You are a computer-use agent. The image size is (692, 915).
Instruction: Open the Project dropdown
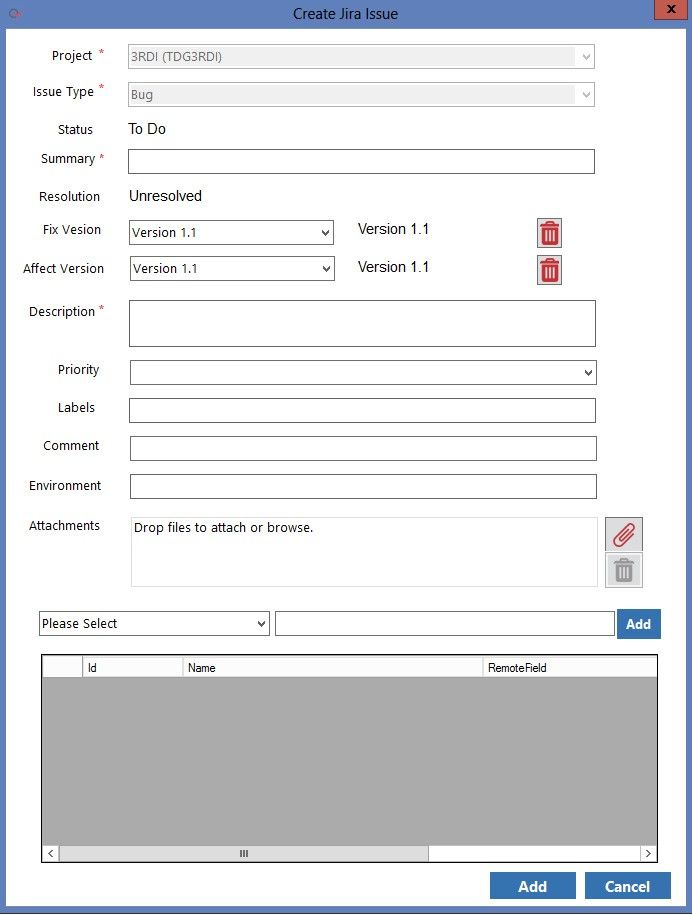coord(361,57)
